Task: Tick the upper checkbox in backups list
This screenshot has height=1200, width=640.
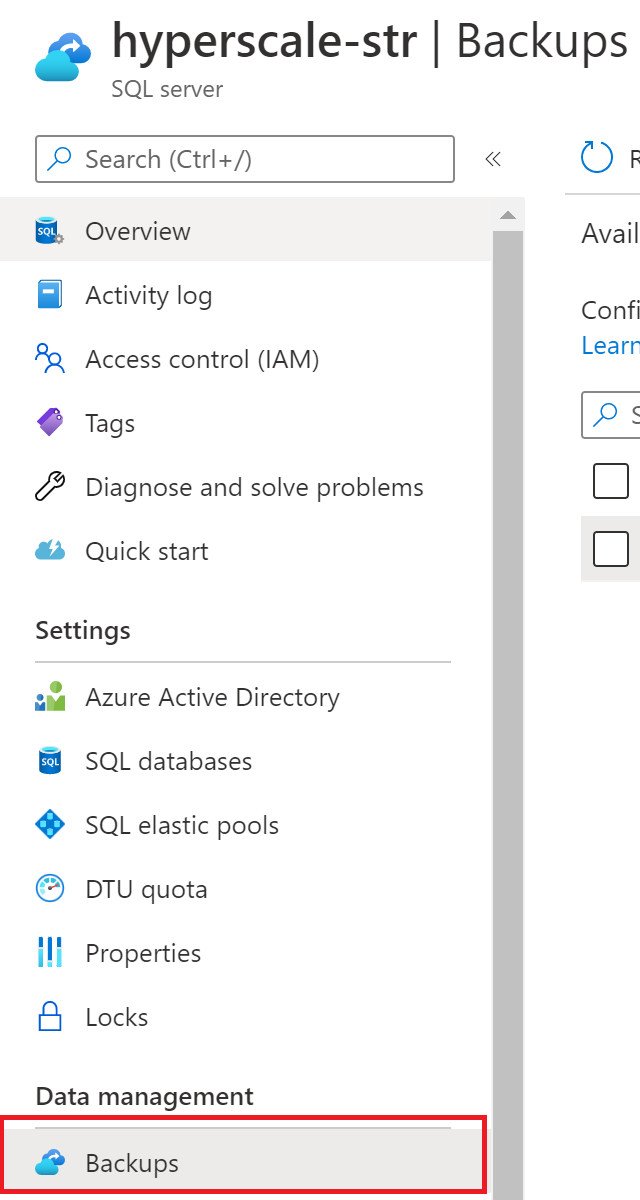Action: click(611, 481)
